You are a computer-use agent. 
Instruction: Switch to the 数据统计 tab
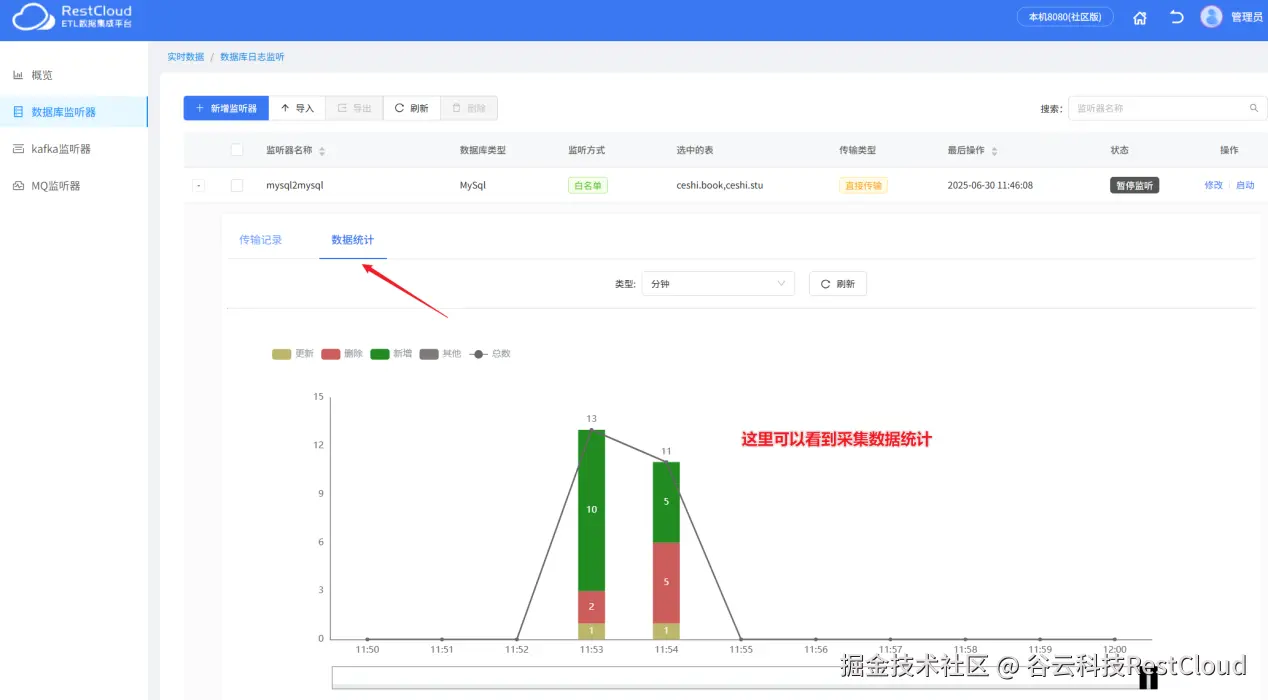(353, 240)
